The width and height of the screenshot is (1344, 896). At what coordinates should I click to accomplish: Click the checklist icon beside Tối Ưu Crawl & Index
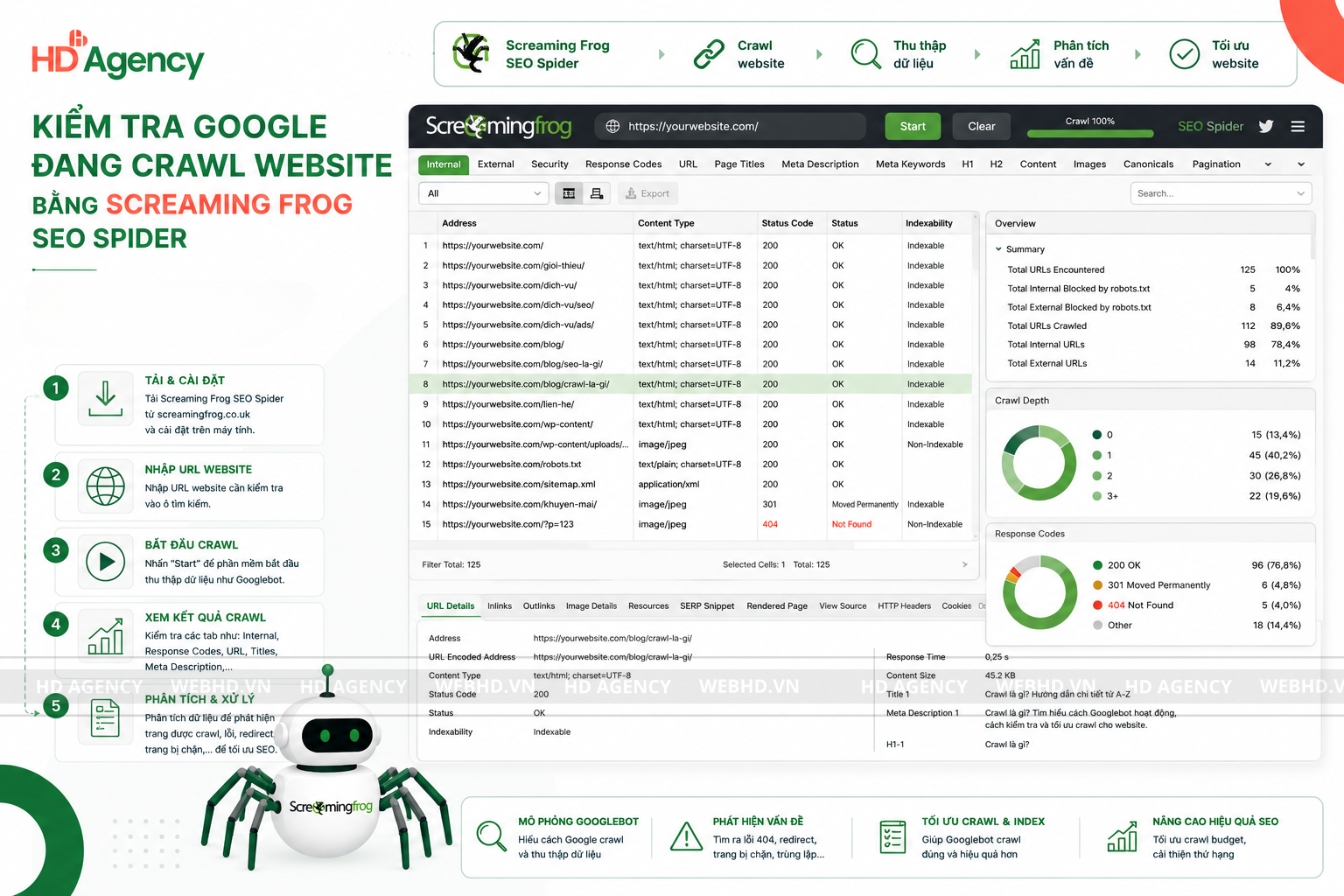click(x=893, y=836)
